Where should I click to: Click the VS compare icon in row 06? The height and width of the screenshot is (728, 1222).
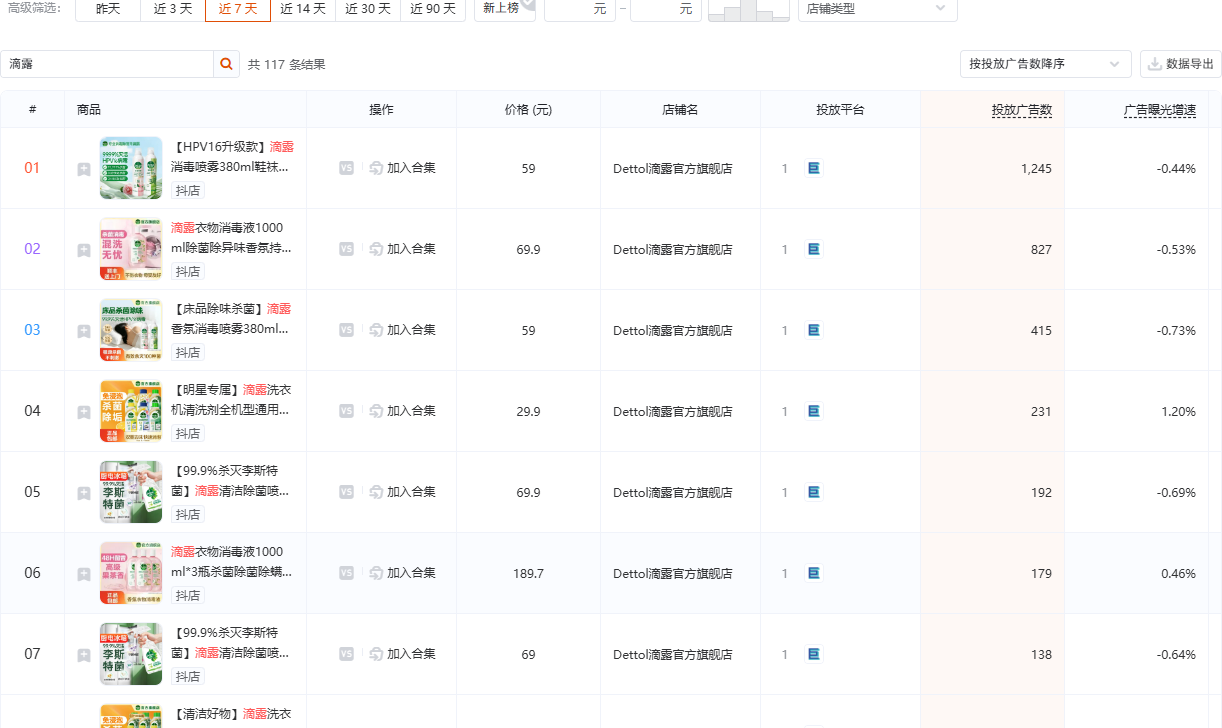346,573
